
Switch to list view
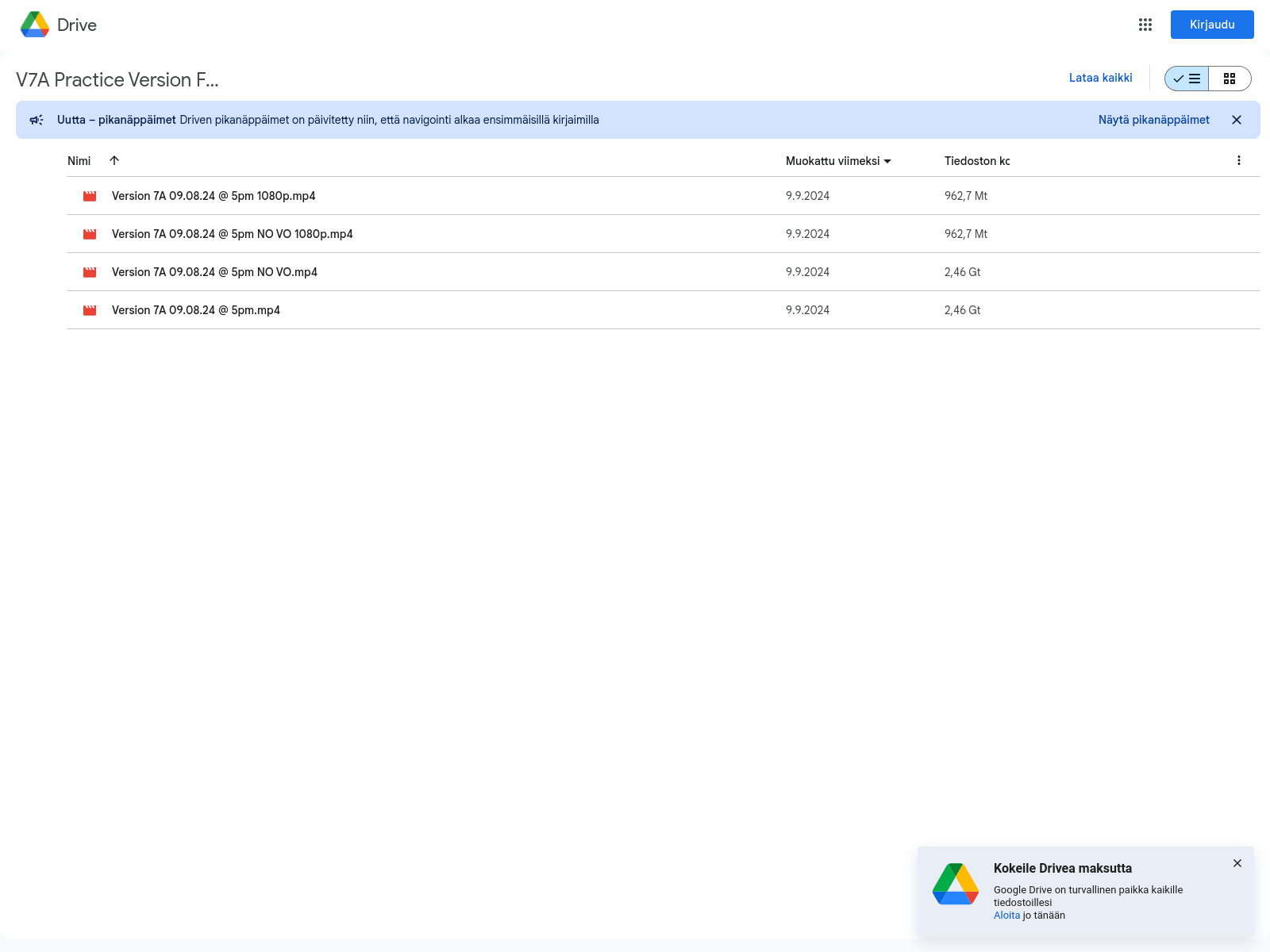click(x=1187, y=79)
